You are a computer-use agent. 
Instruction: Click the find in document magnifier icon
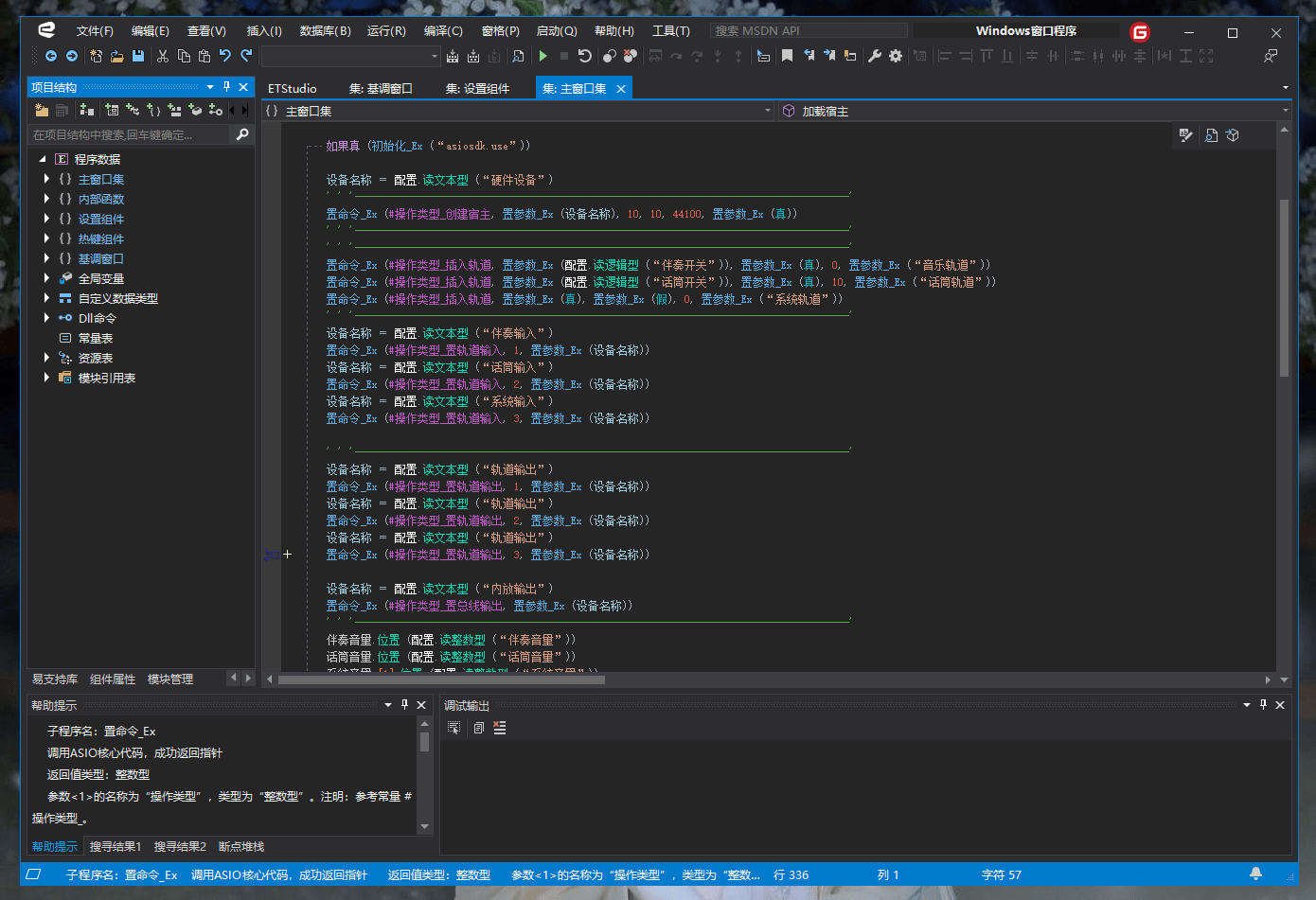pos(518,57)
